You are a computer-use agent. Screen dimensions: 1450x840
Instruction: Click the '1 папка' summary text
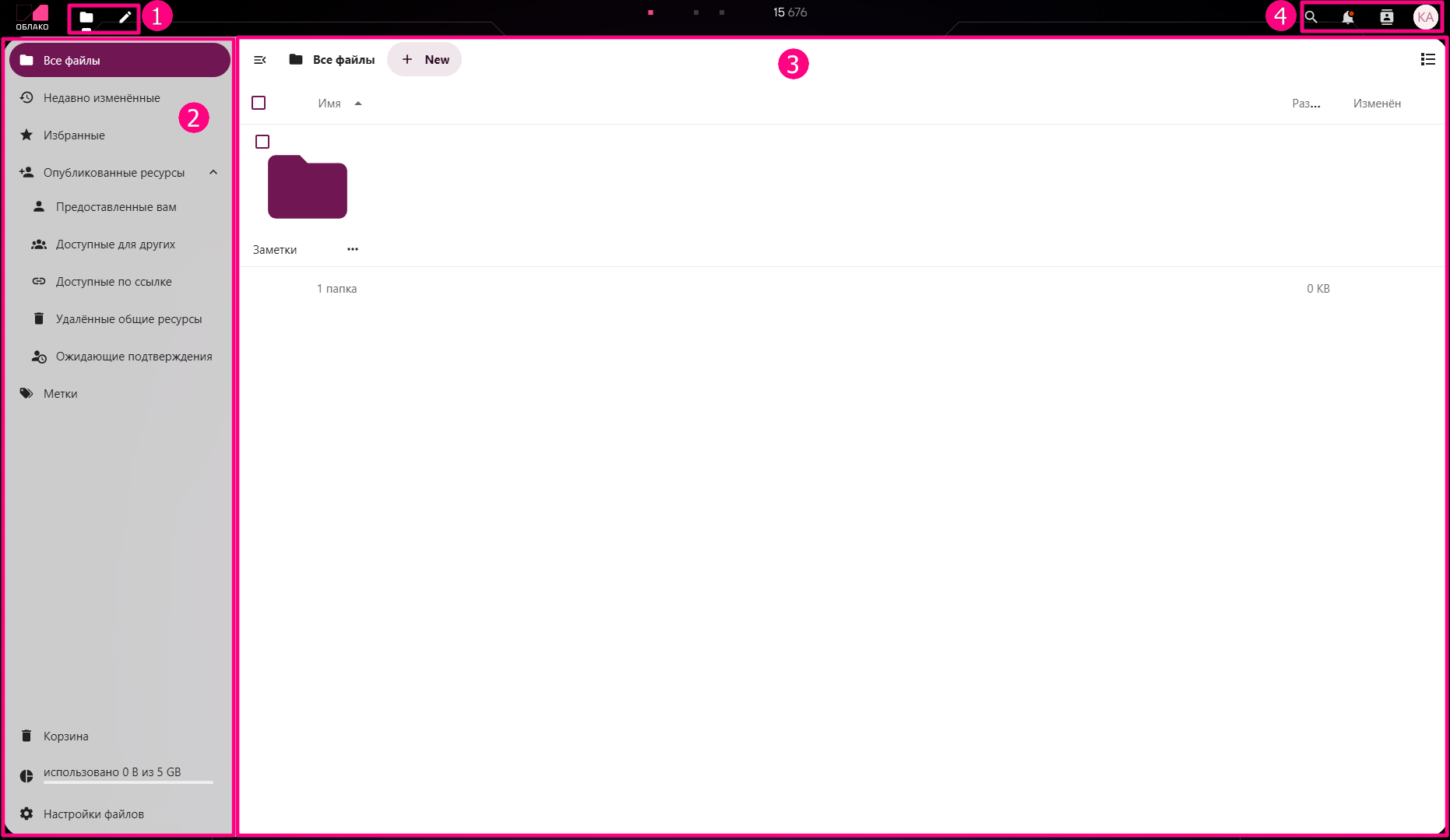(336, 289)
